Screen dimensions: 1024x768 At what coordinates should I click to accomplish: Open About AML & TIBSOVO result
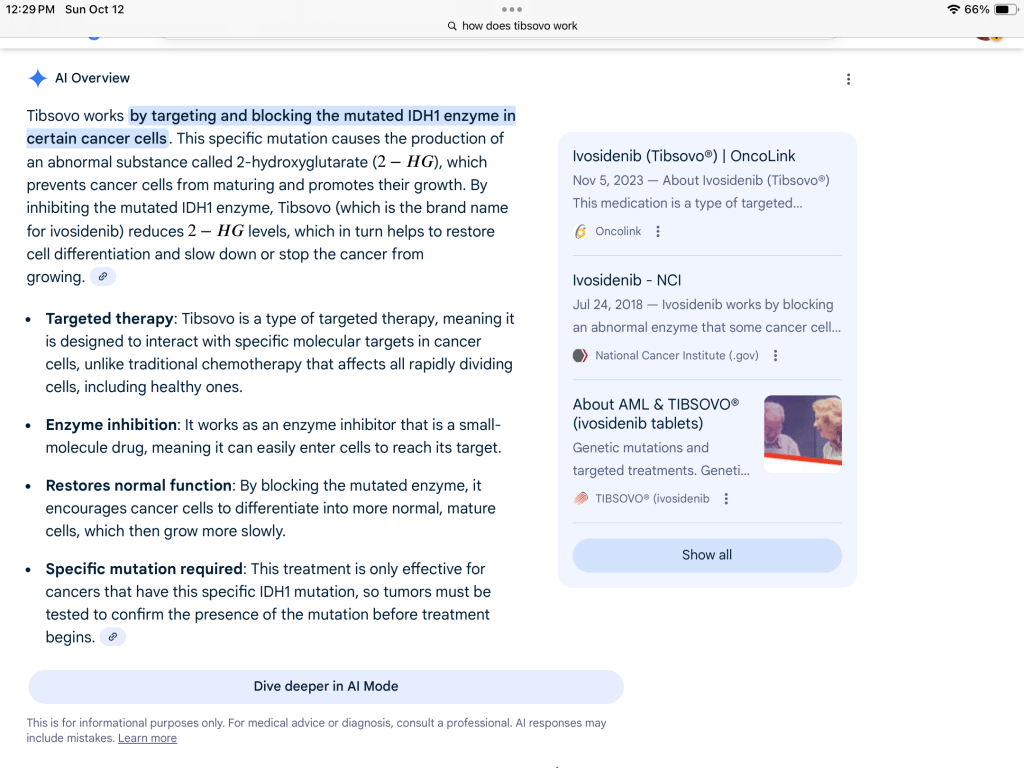click(655, 413)
